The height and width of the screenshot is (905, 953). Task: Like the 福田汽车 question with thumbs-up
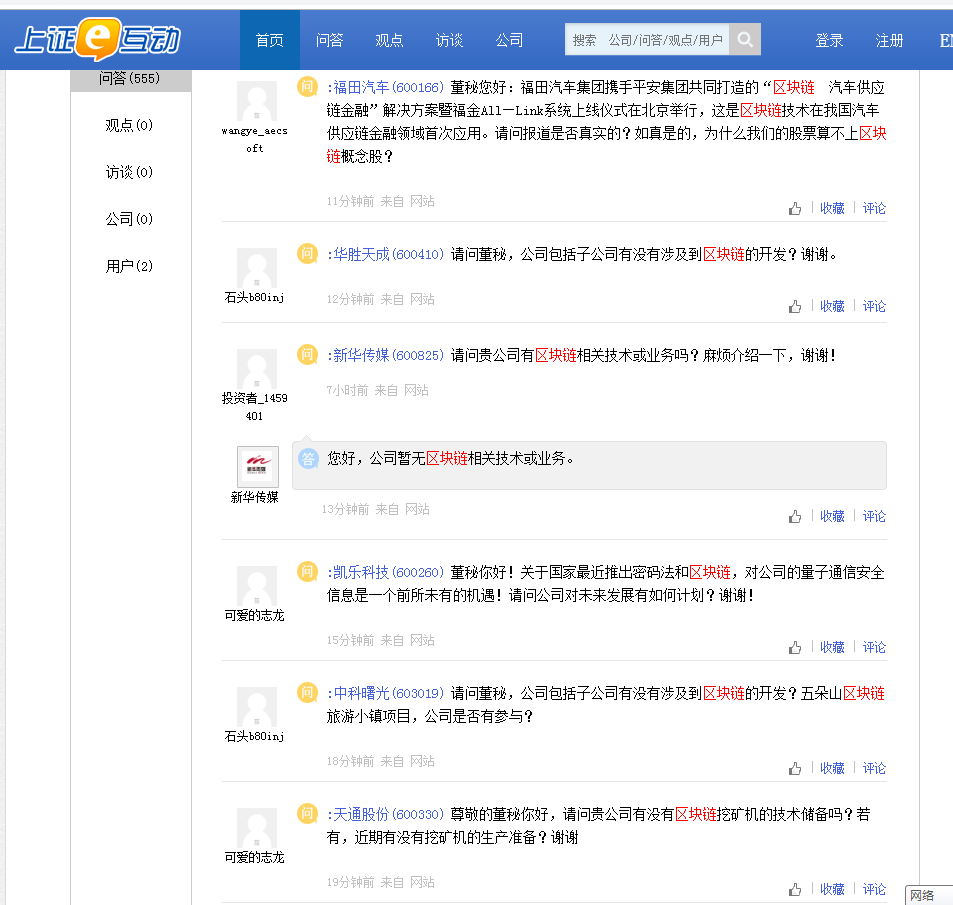pos(795,208)
